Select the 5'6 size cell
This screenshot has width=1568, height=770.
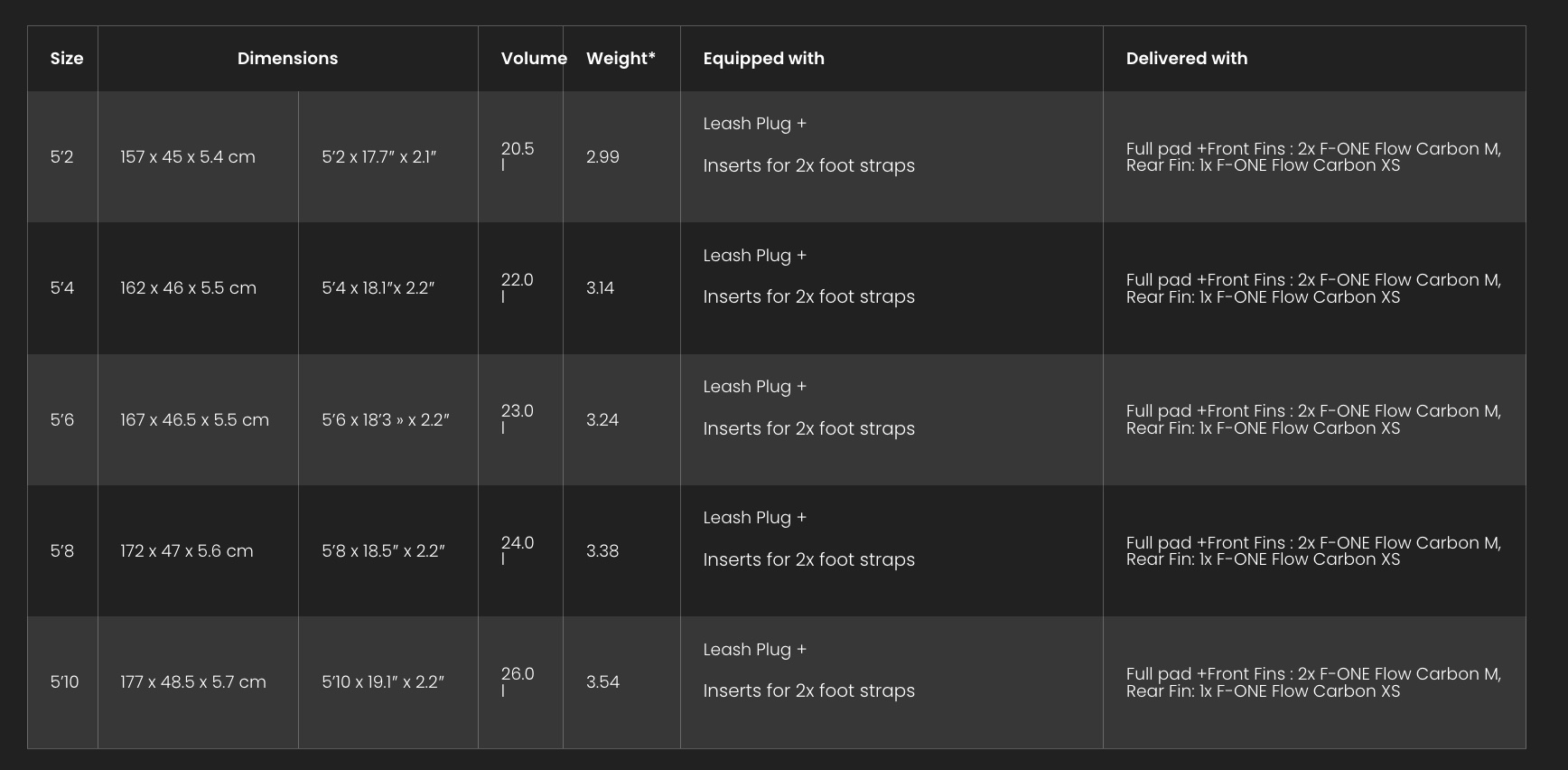coord(62,420)
